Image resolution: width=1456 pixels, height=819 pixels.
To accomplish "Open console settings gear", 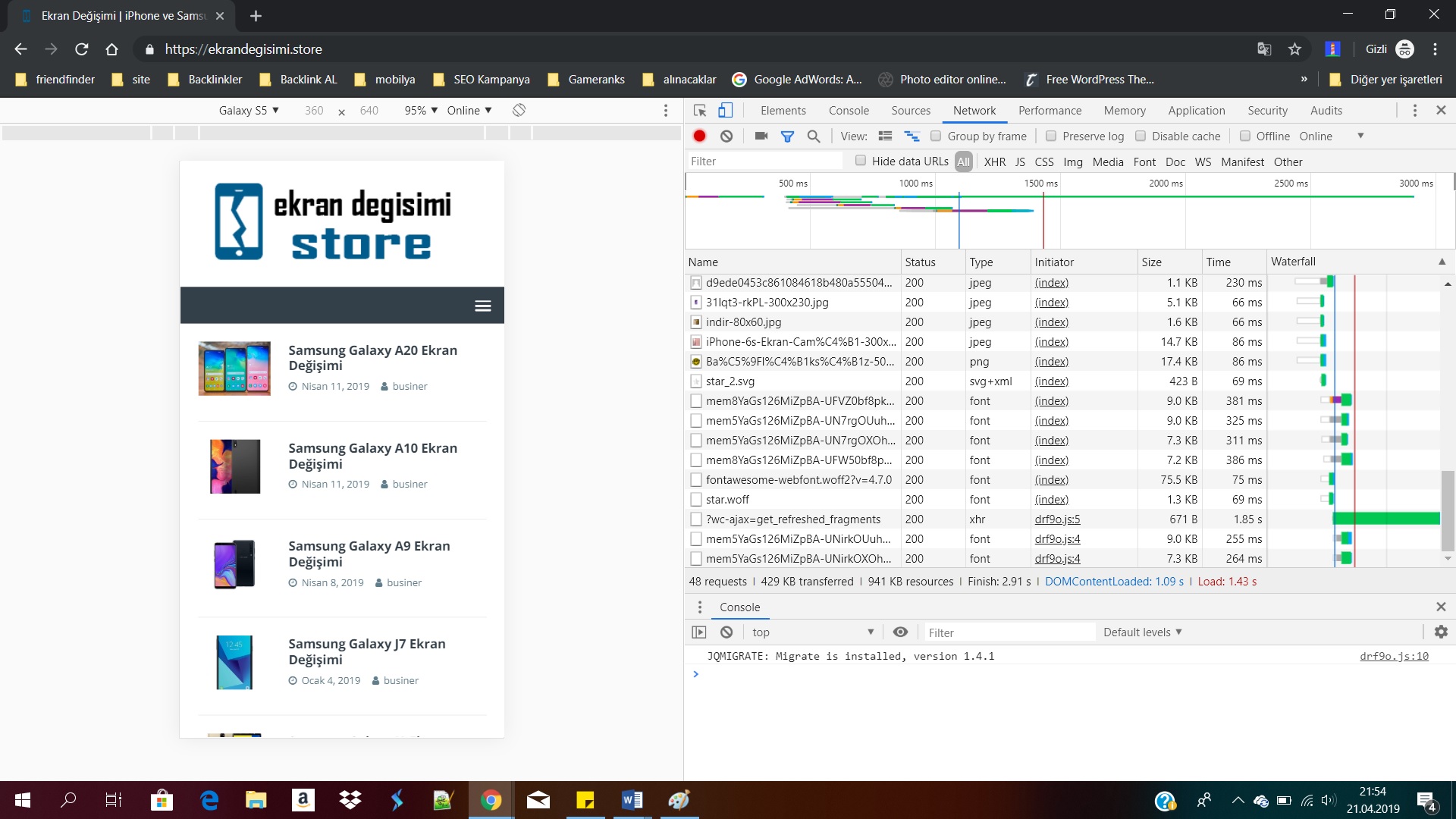I will click(x=1441, y=632).
